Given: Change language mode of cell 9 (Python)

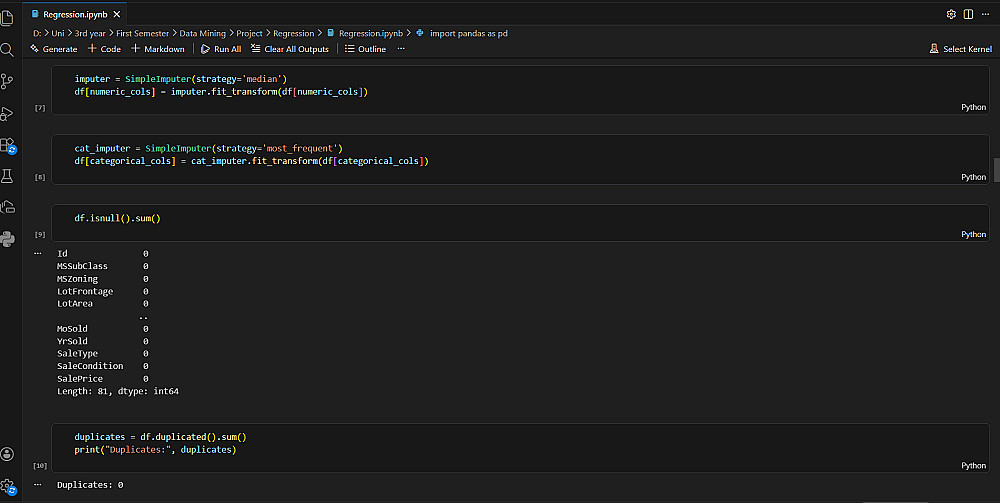Looking at the screenshot, I should click(x=973, y=235).
